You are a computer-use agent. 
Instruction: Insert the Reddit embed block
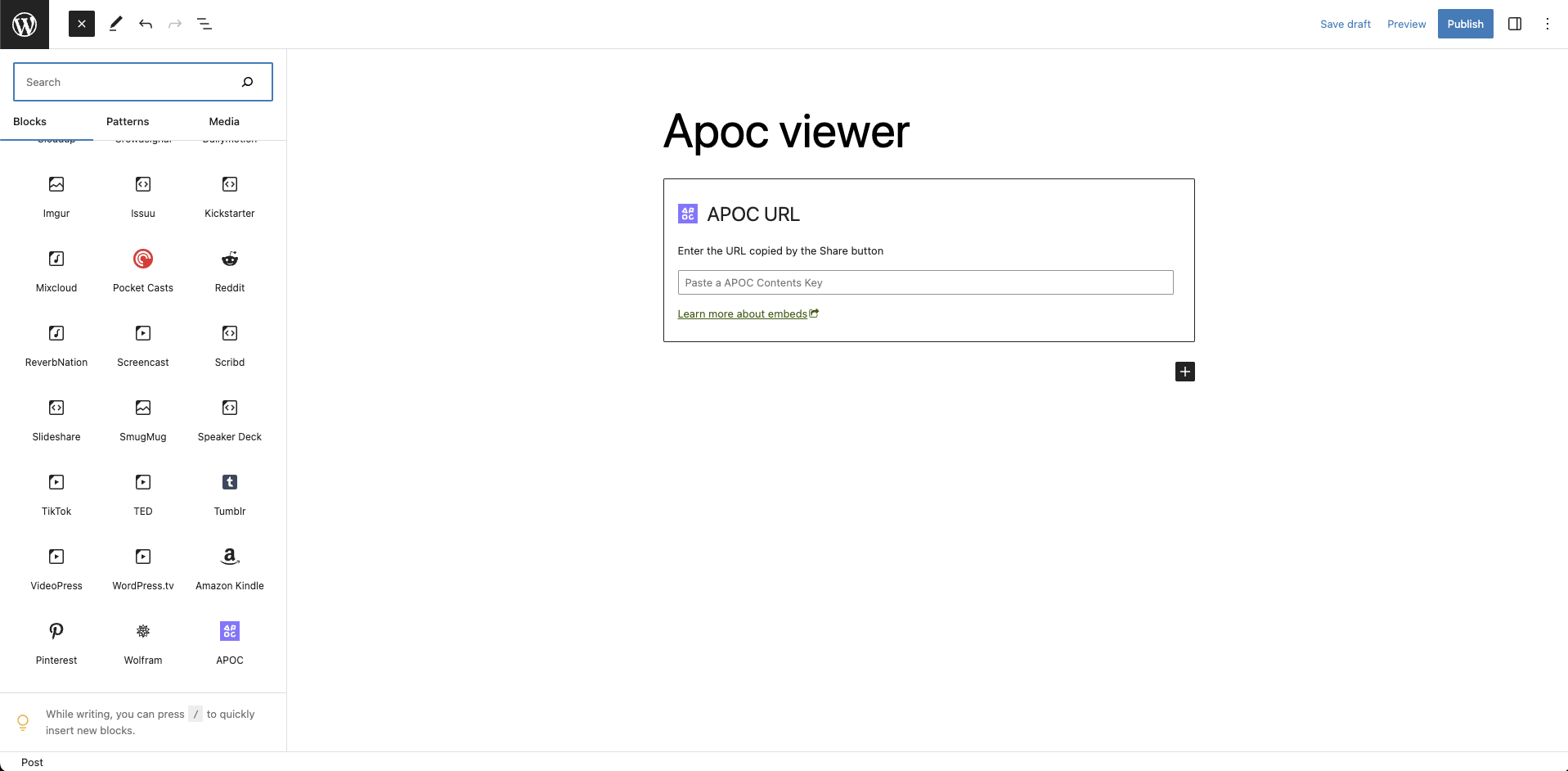pos(230,270)
